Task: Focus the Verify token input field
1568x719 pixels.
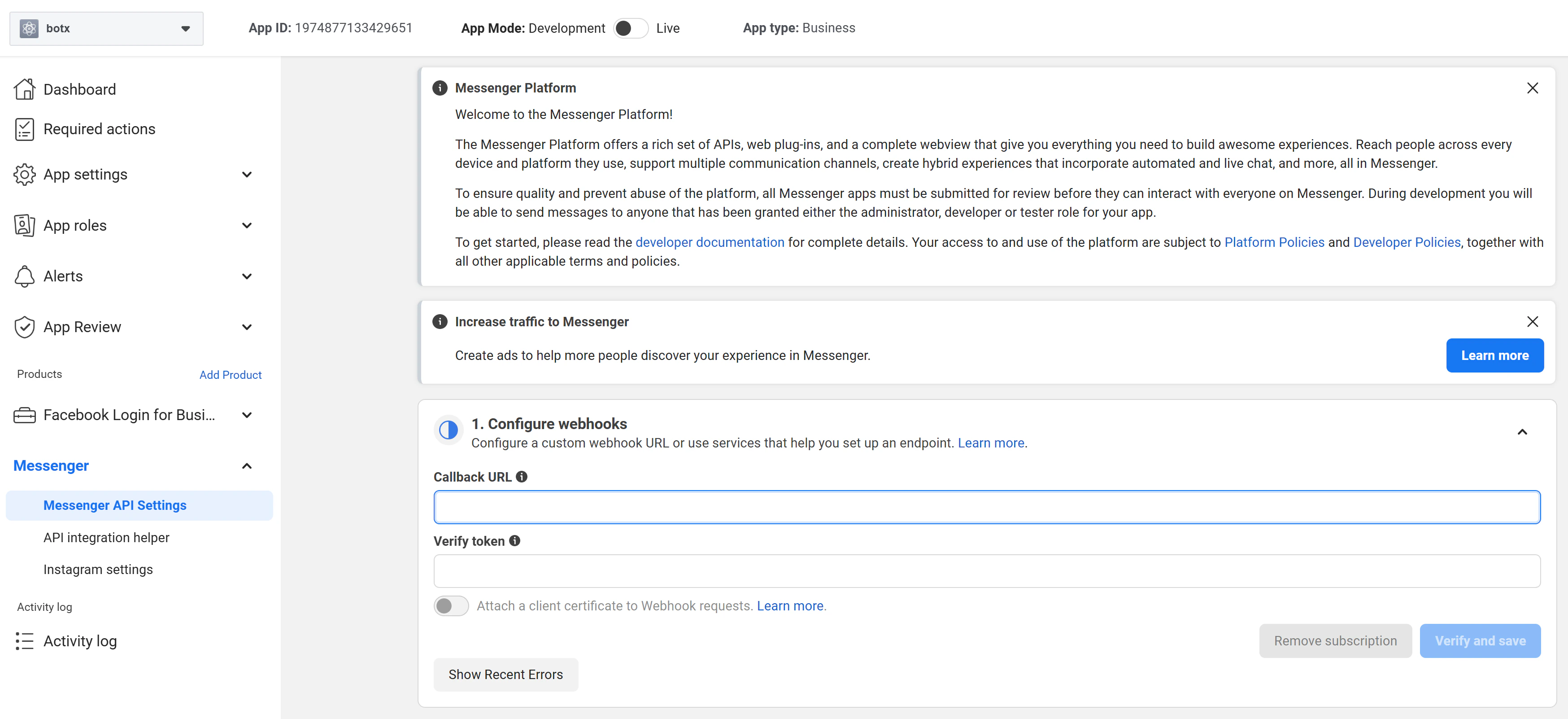Action: coord(987,571)
